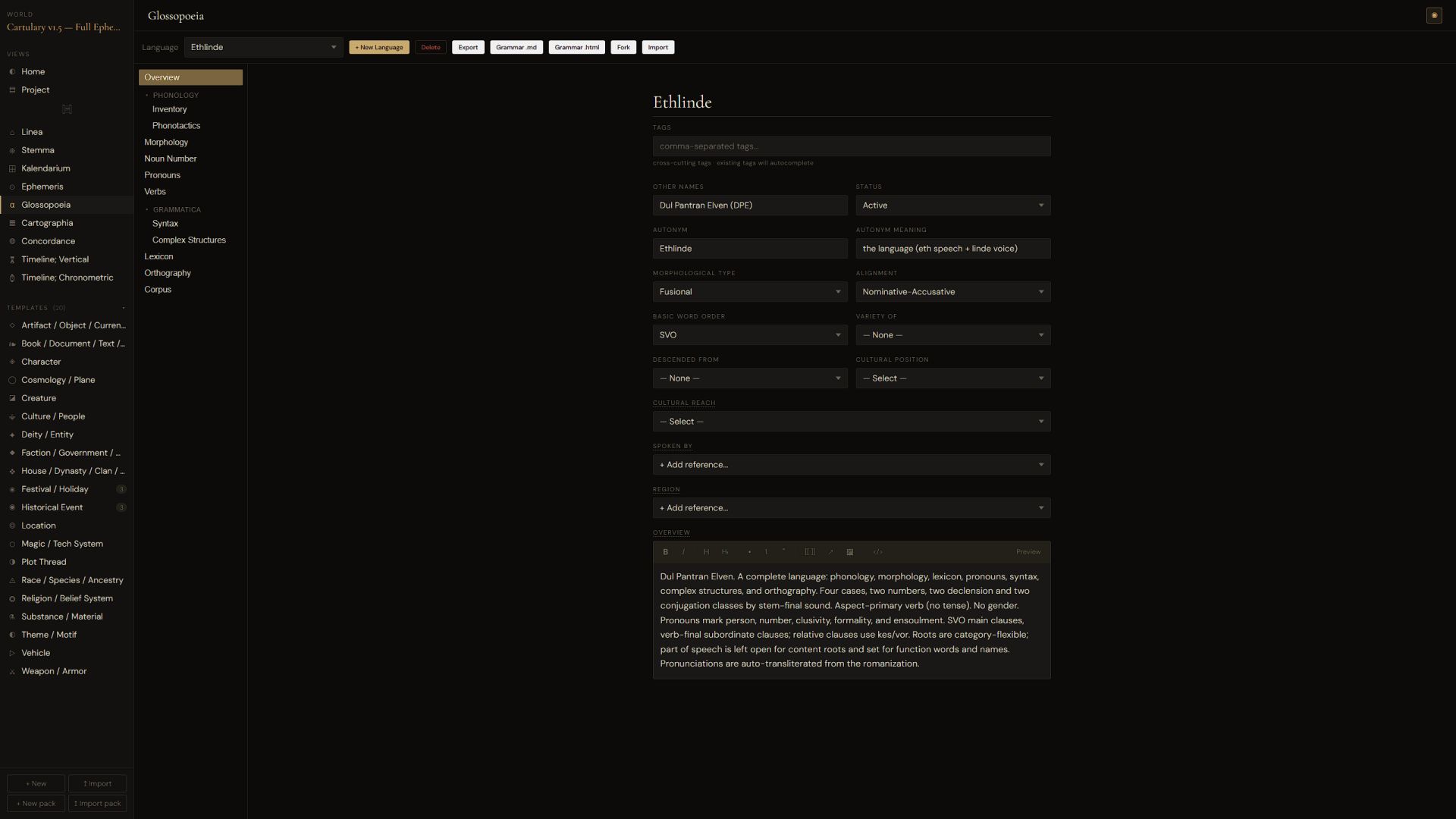This screenshot has width=1456, height=819.
Task: Add a reference under Spoken By
Action: coord(851,465)
